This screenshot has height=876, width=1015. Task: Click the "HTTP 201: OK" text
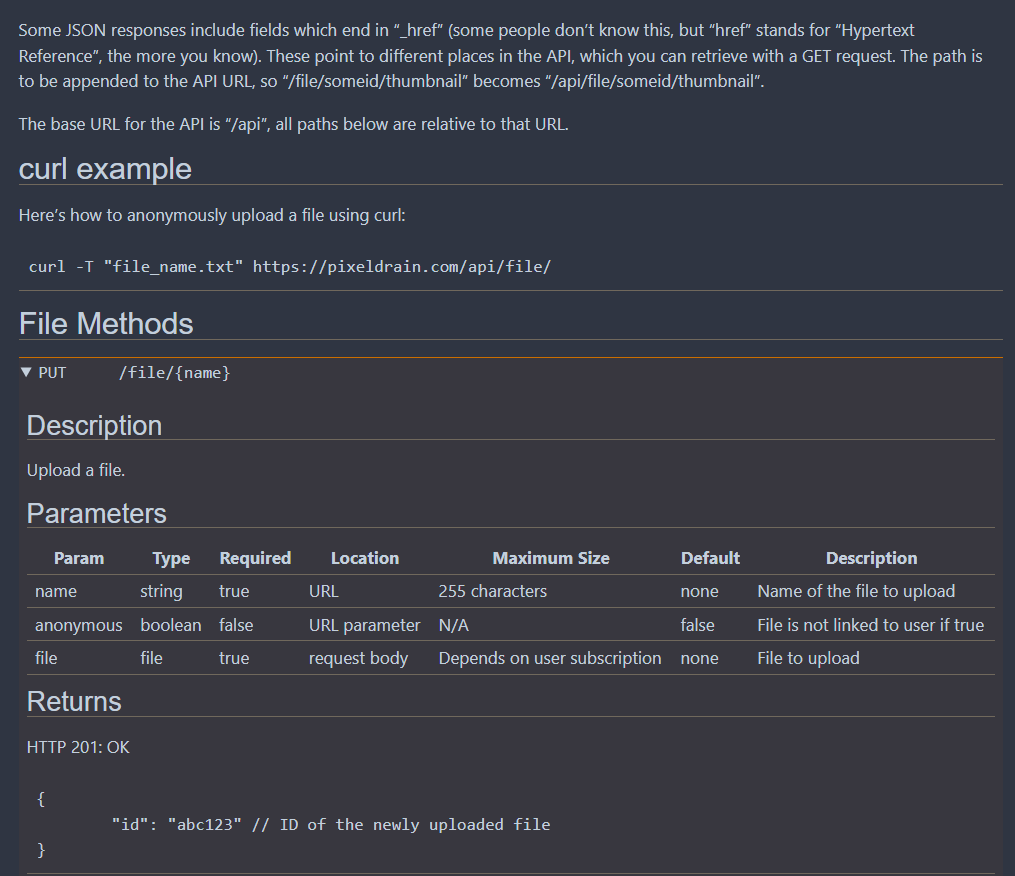78,747
